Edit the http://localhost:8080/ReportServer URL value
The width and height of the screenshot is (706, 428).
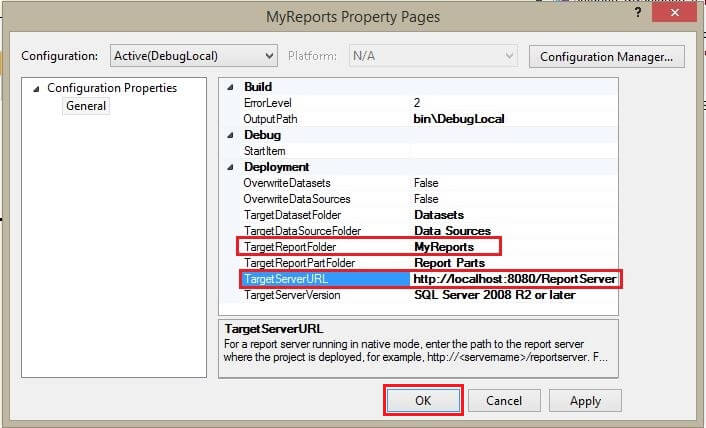(x=515, y=279)
